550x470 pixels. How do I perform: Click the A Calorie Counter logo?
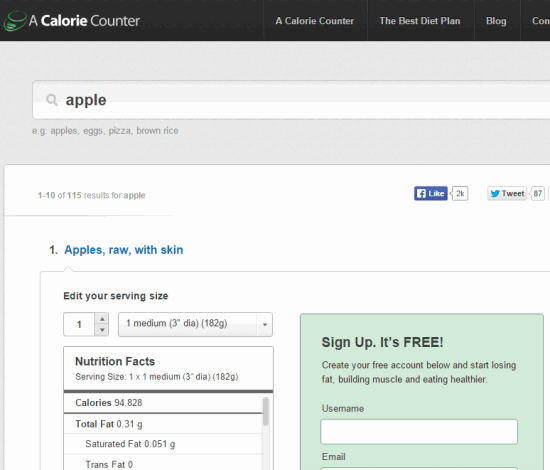coord(72,20)
